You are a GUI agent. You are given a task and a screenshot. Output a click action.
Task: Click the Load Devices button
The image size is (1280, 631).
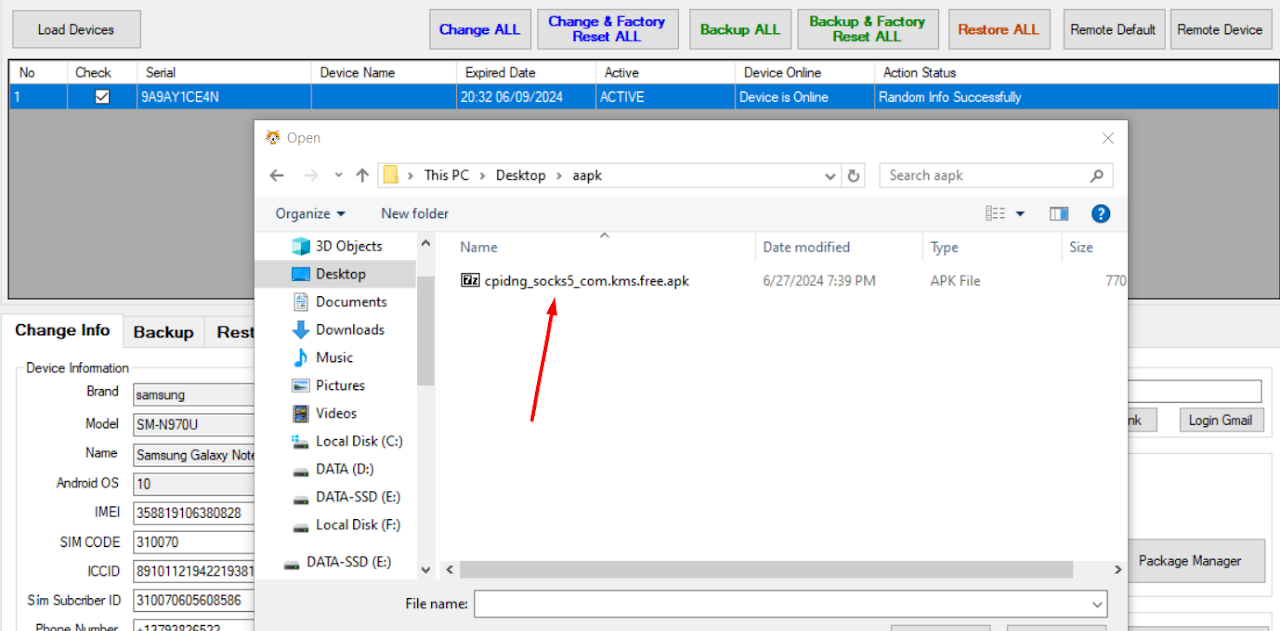coord(76,29)
